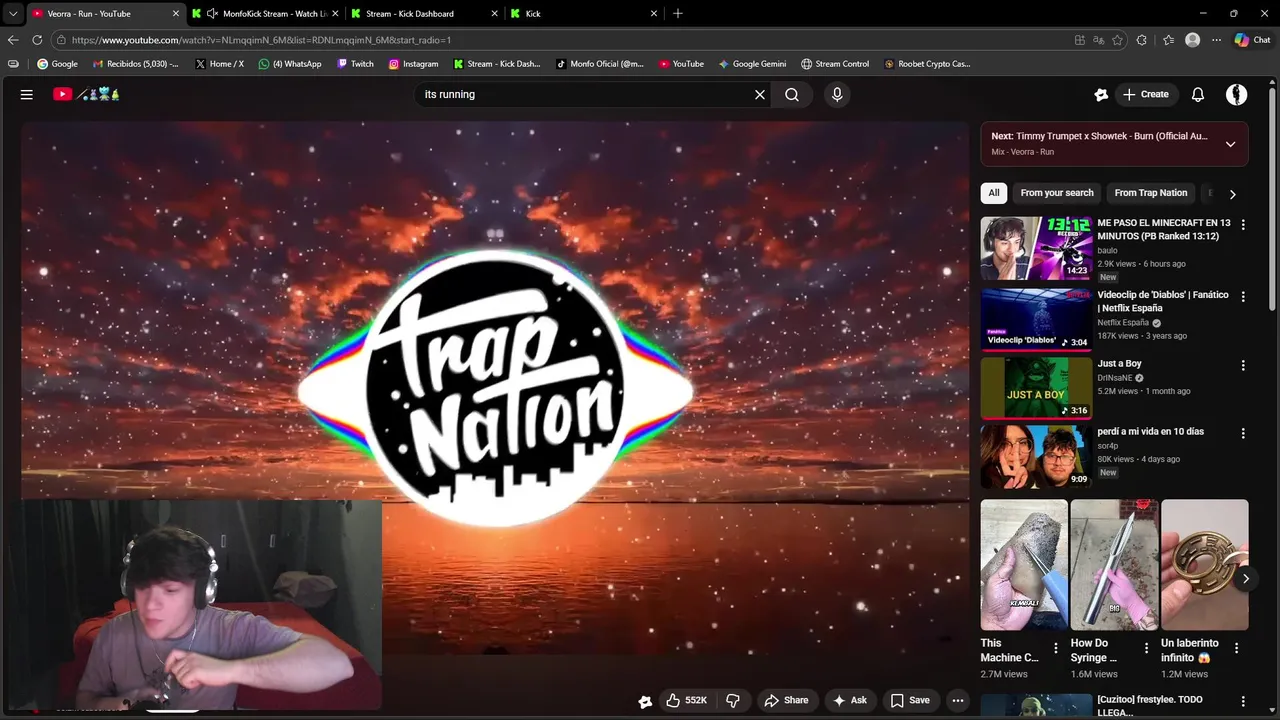Open options for This Machine short
The width and height of the screenshot is (1280, 720).
pyautogui.click(x=1056, y=648)
